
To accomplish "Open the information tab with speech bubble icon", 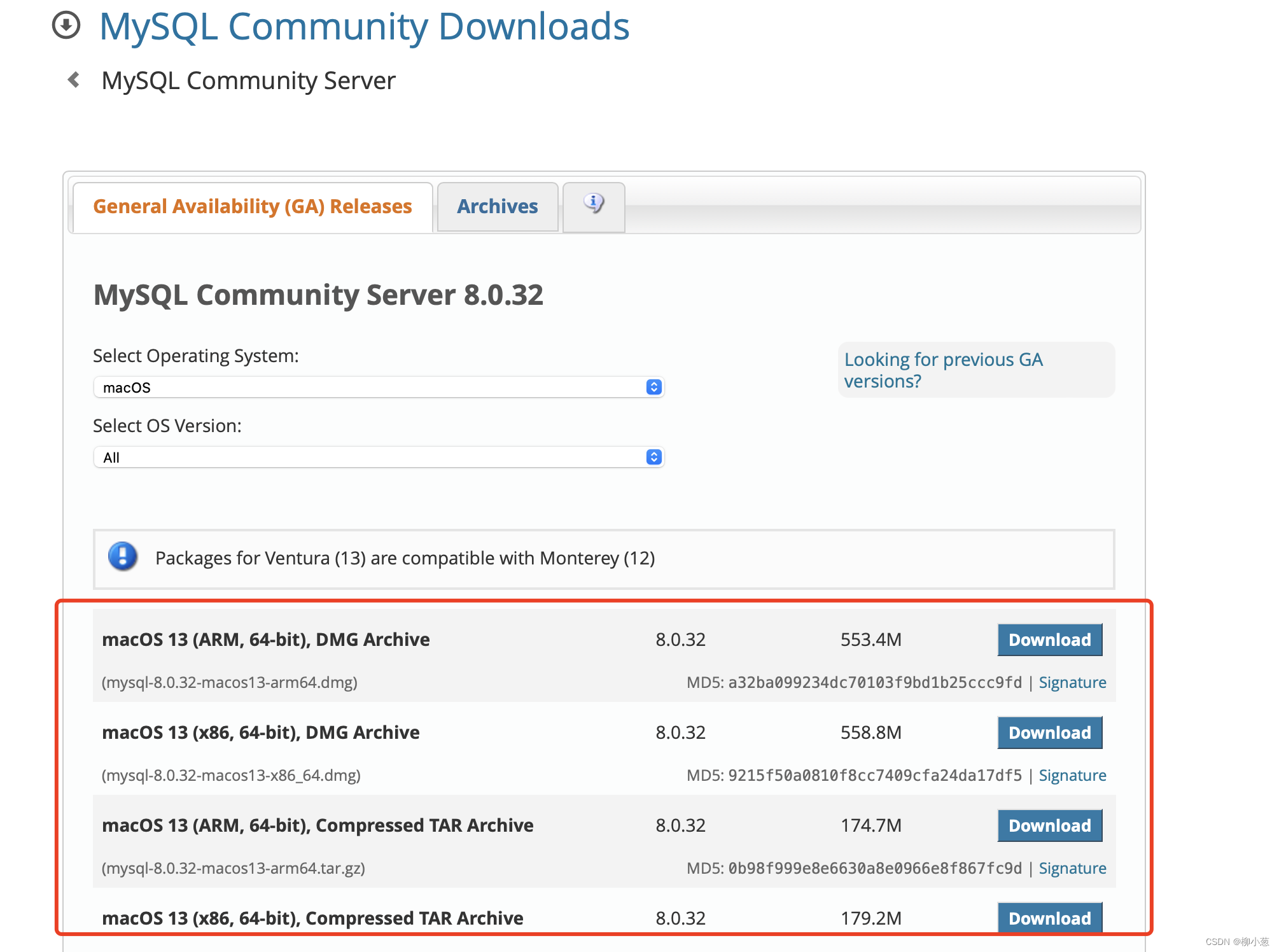I will [x=594, y=207].
